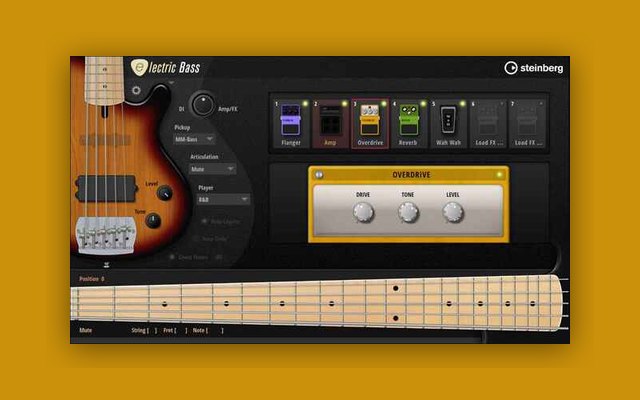Open the Player dropdown
The height and width of the screenshot is (400, 640).
tap(223, 199)
